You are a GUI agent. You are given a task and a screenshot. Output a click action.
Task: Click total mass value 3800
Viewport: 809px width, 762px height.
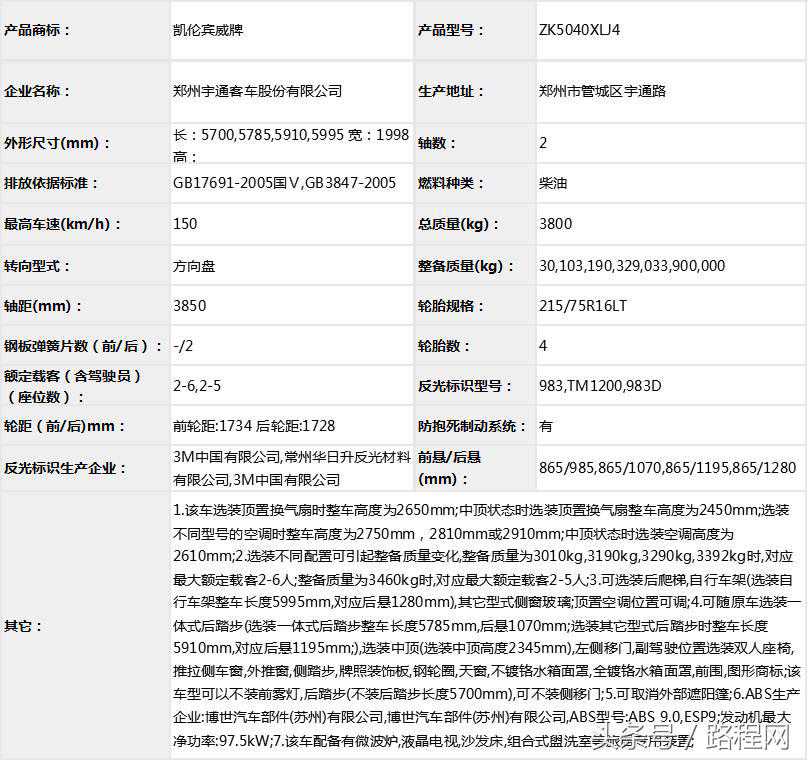pos(555,224)
